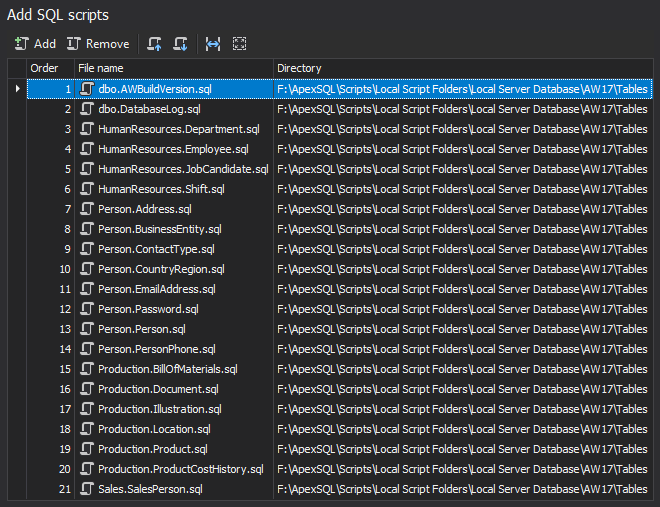This screenshot has height=507, width=660.
Task: Click the row indicator arrow for row 1
Action: [17, 89]
